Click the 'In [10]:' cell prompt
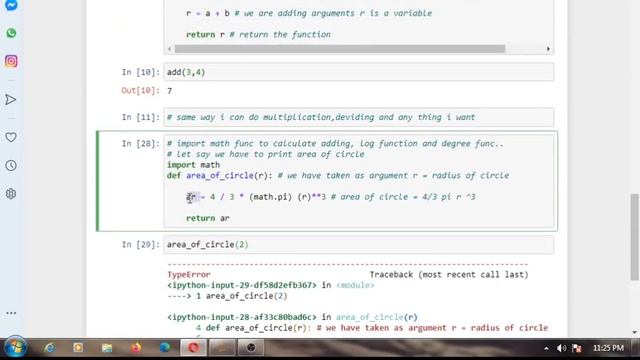640x360 pixels. point(141,72)
